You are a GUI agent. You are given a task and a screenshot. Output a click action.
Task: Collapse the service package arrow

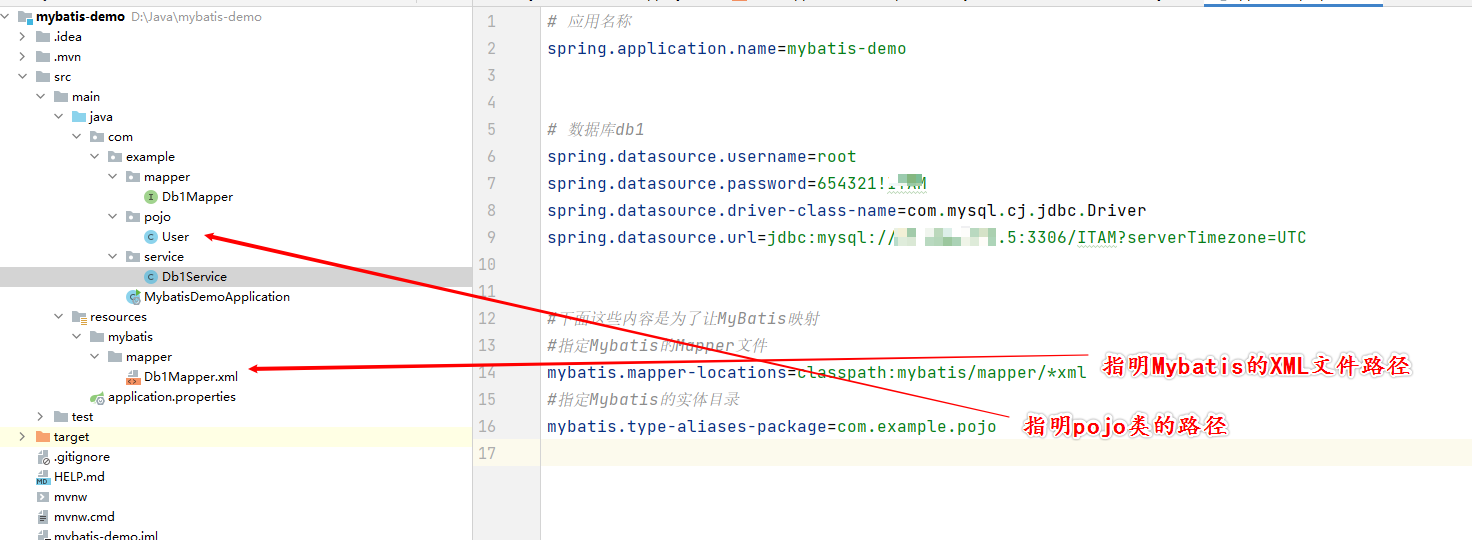pos(113,257)
